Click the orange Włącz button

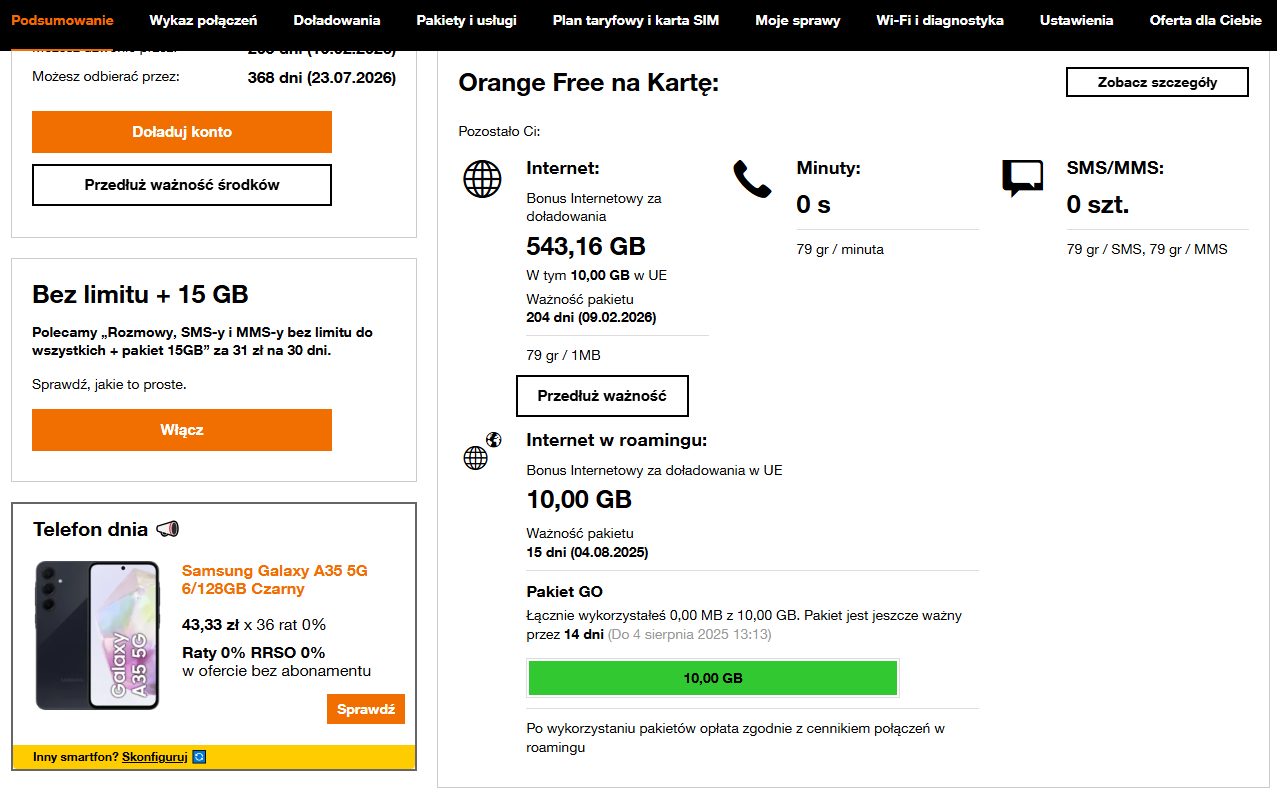(x=182, y=430)
